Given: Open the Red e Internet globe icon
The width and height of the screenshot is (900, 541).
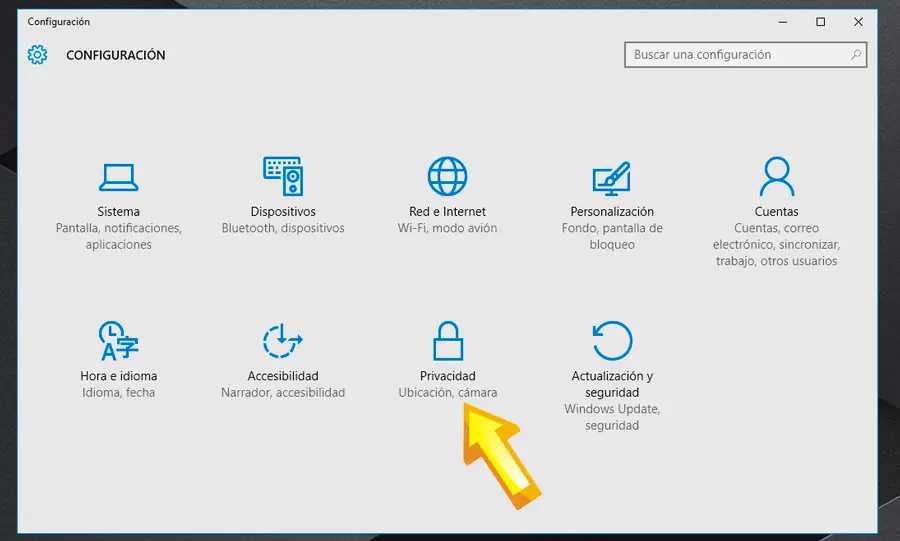Looking at the screenshot, I should click(447, 176).
